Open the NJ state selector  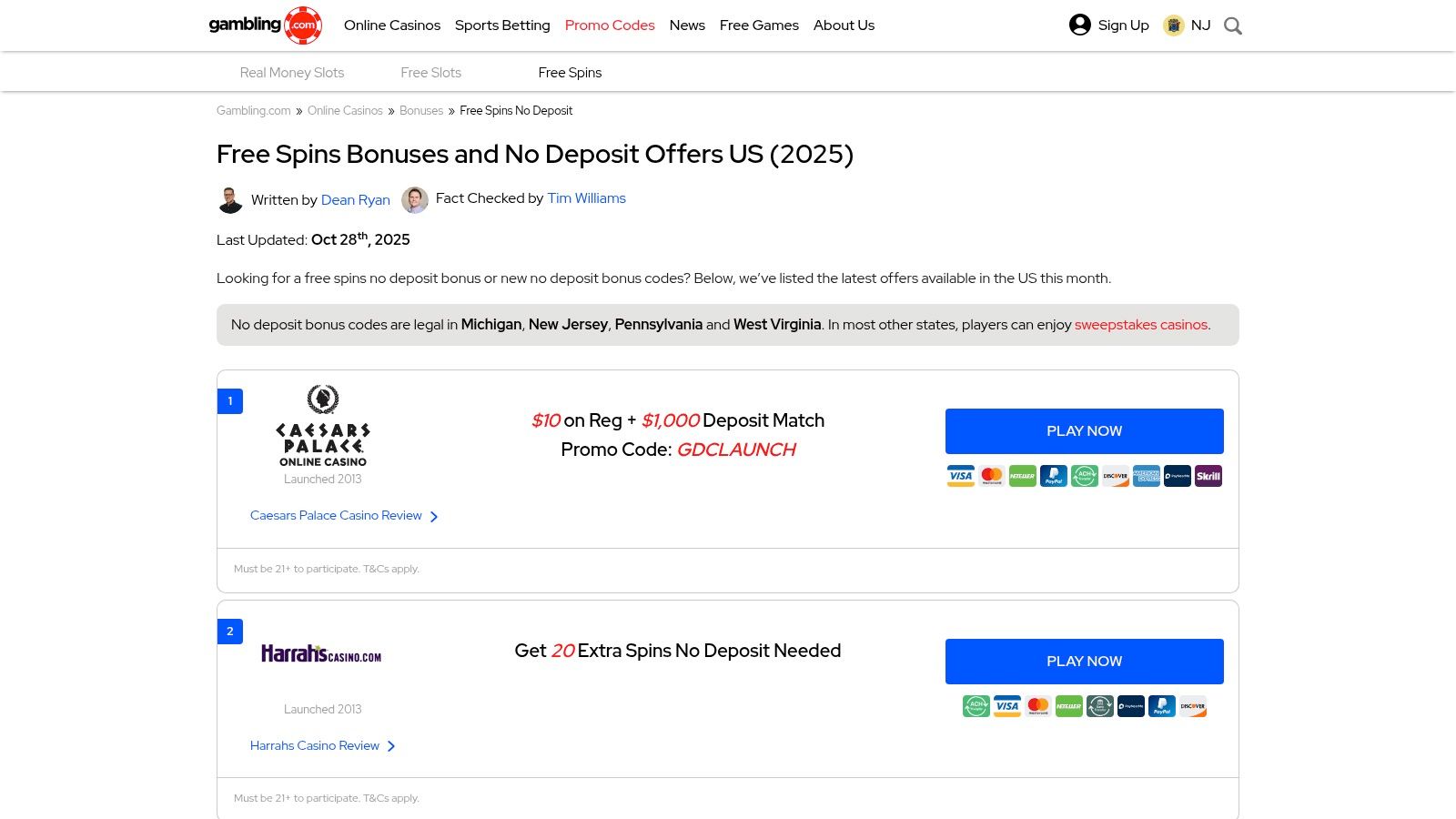(1188, 25)
